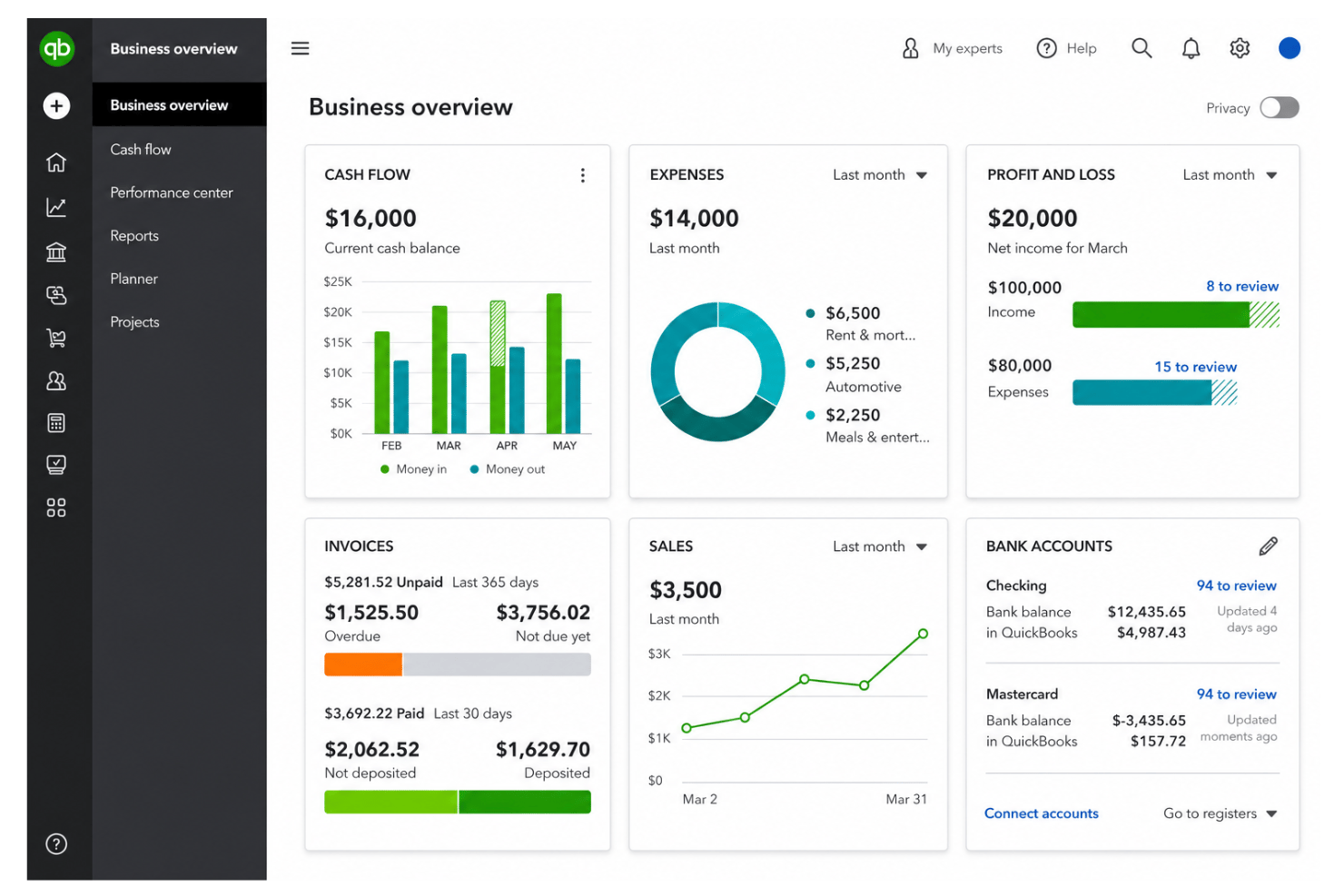
Task: Click the dark green Deposited bar
Action: point(525,802)
